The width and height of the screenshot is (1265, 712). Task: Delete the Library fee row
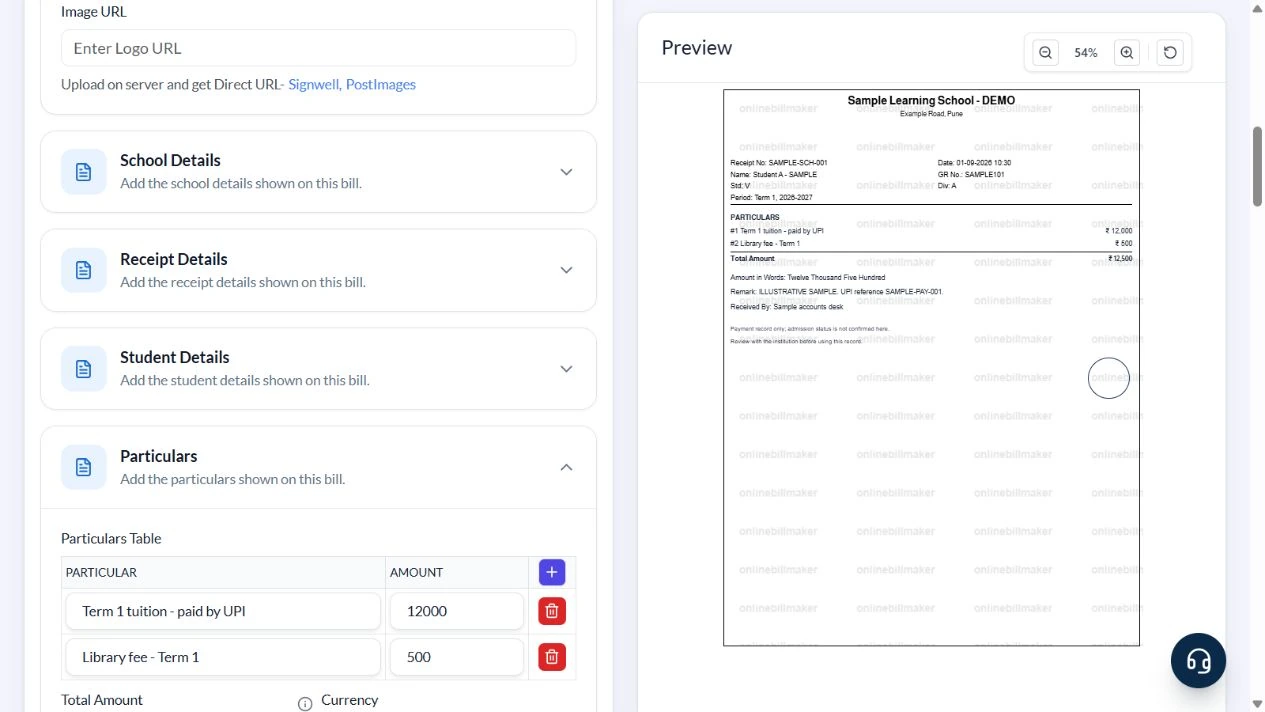[552, 657]
